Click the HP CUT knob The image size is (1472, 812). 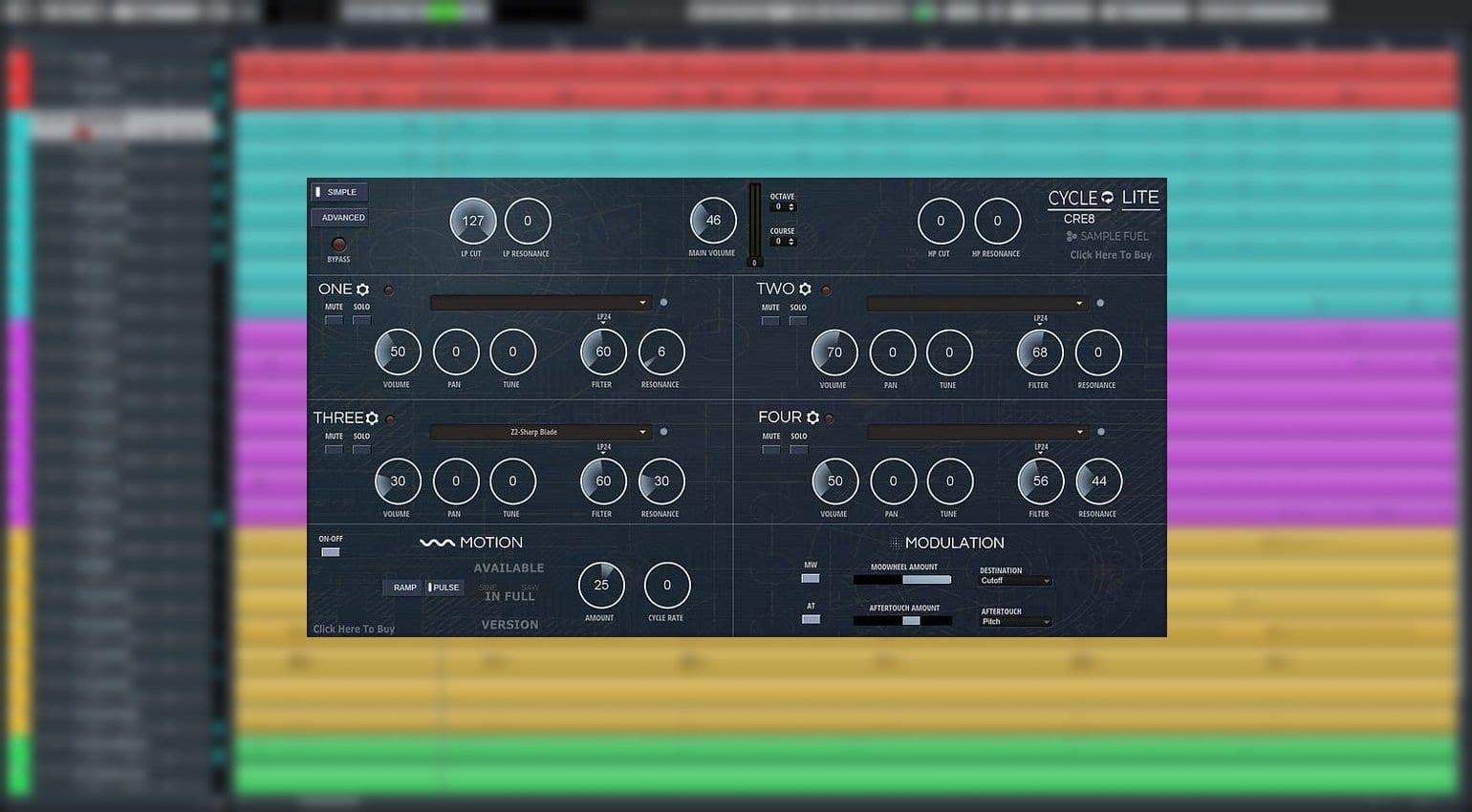941,221
